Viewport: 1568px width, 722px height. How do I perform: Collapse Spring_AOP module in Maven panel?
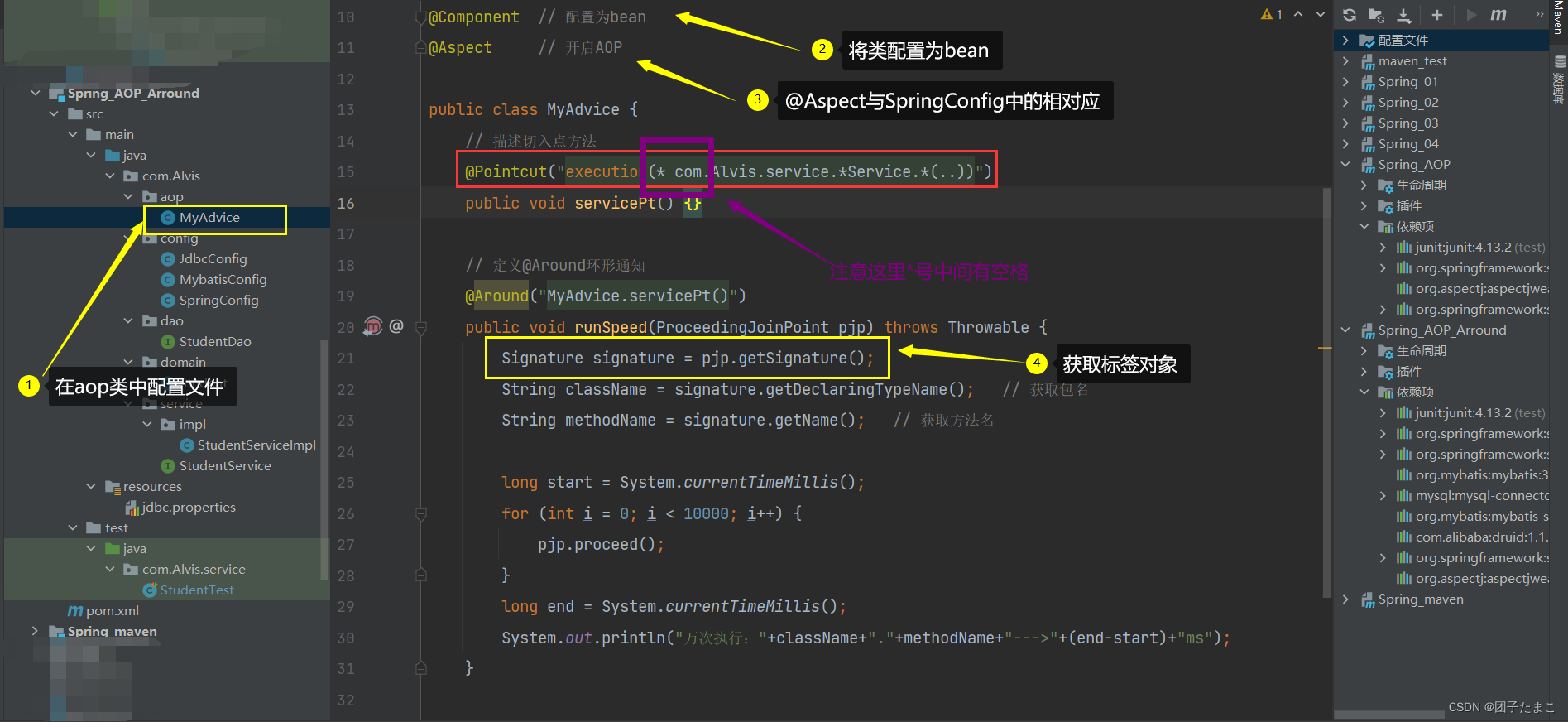[1345, 164]
